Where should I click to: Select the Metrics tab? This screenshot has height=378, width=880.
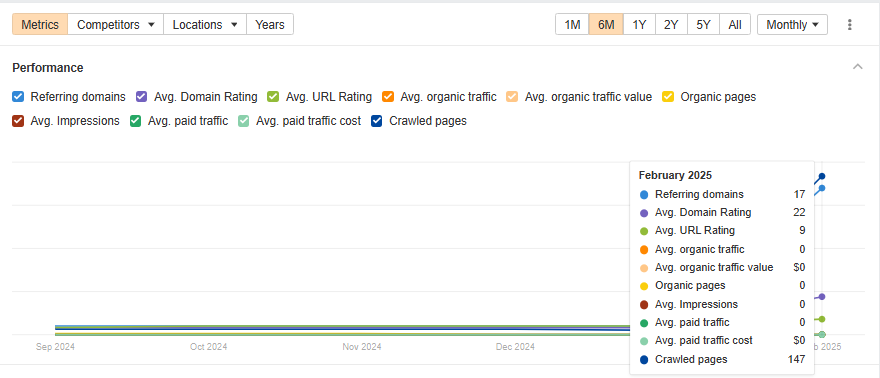[x=40, y=25]
